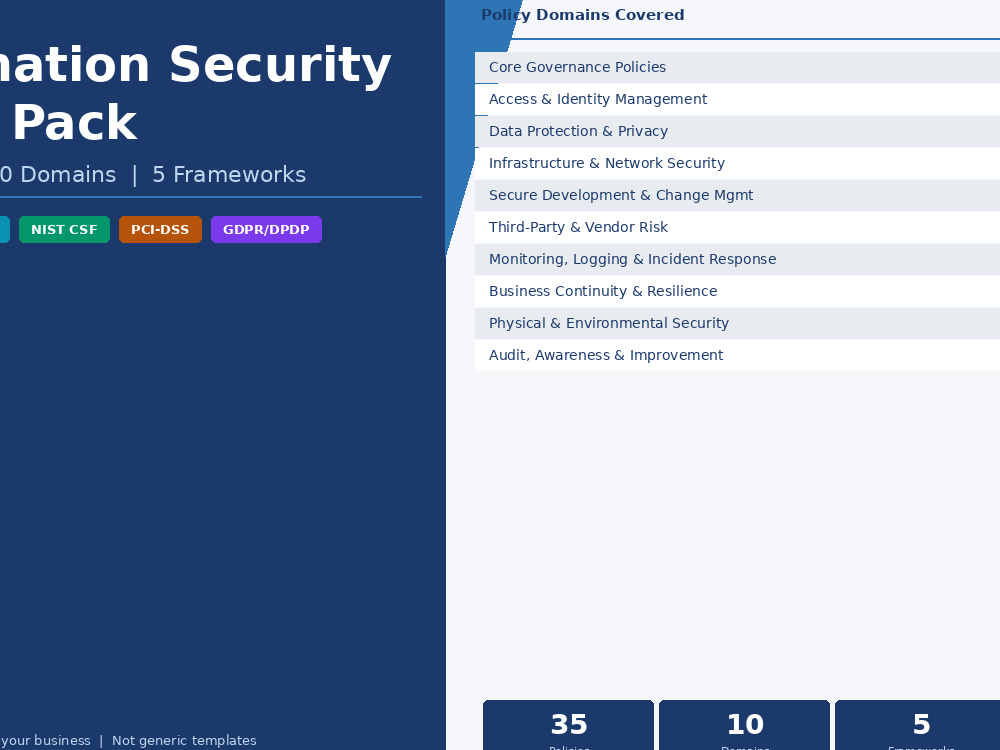The height and width of the screenshot is (750, 1000).
Task: Click the Policy Domains Covered heading
Action: [582, 15]
